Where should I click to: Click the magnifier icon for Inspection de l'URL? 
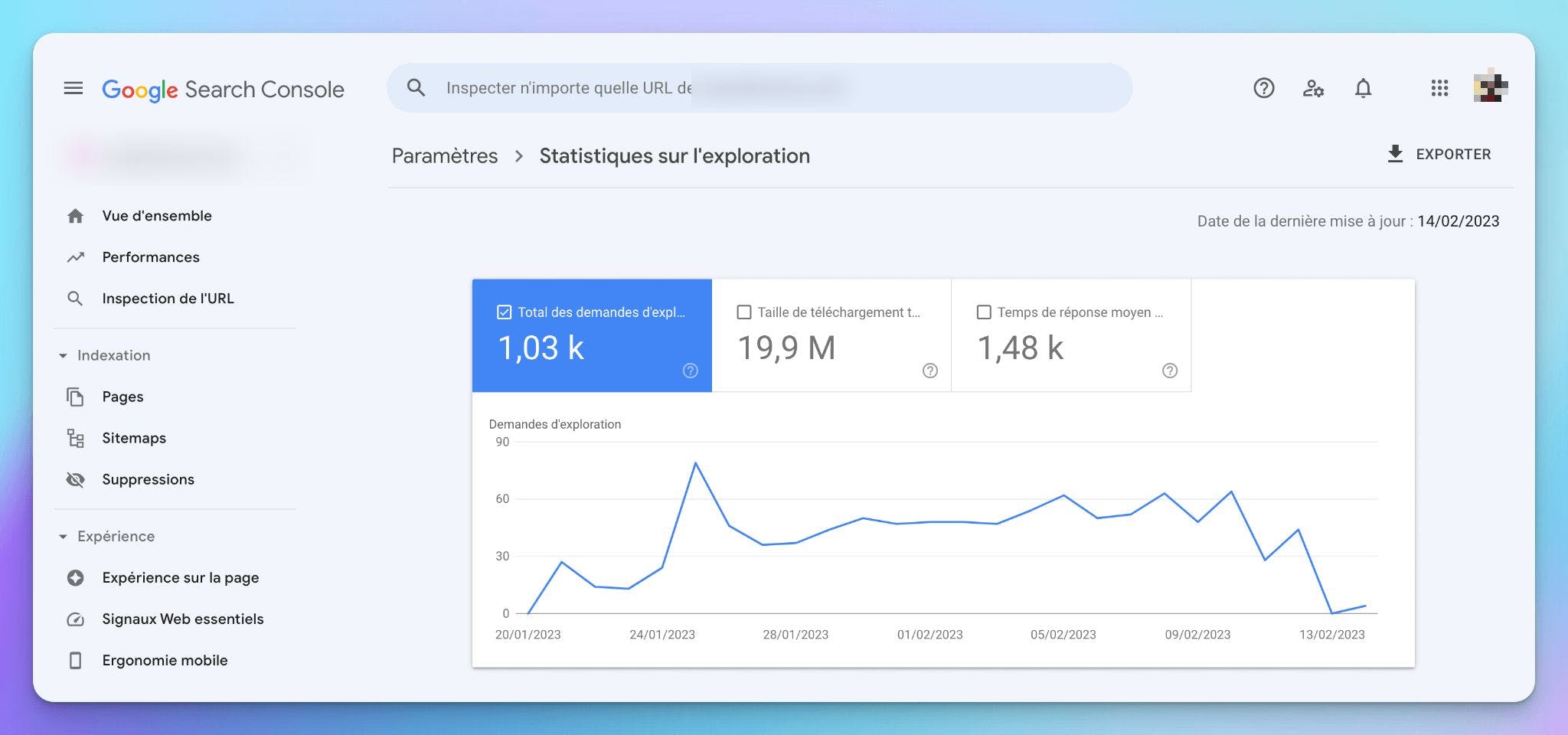tap(75, 299)
